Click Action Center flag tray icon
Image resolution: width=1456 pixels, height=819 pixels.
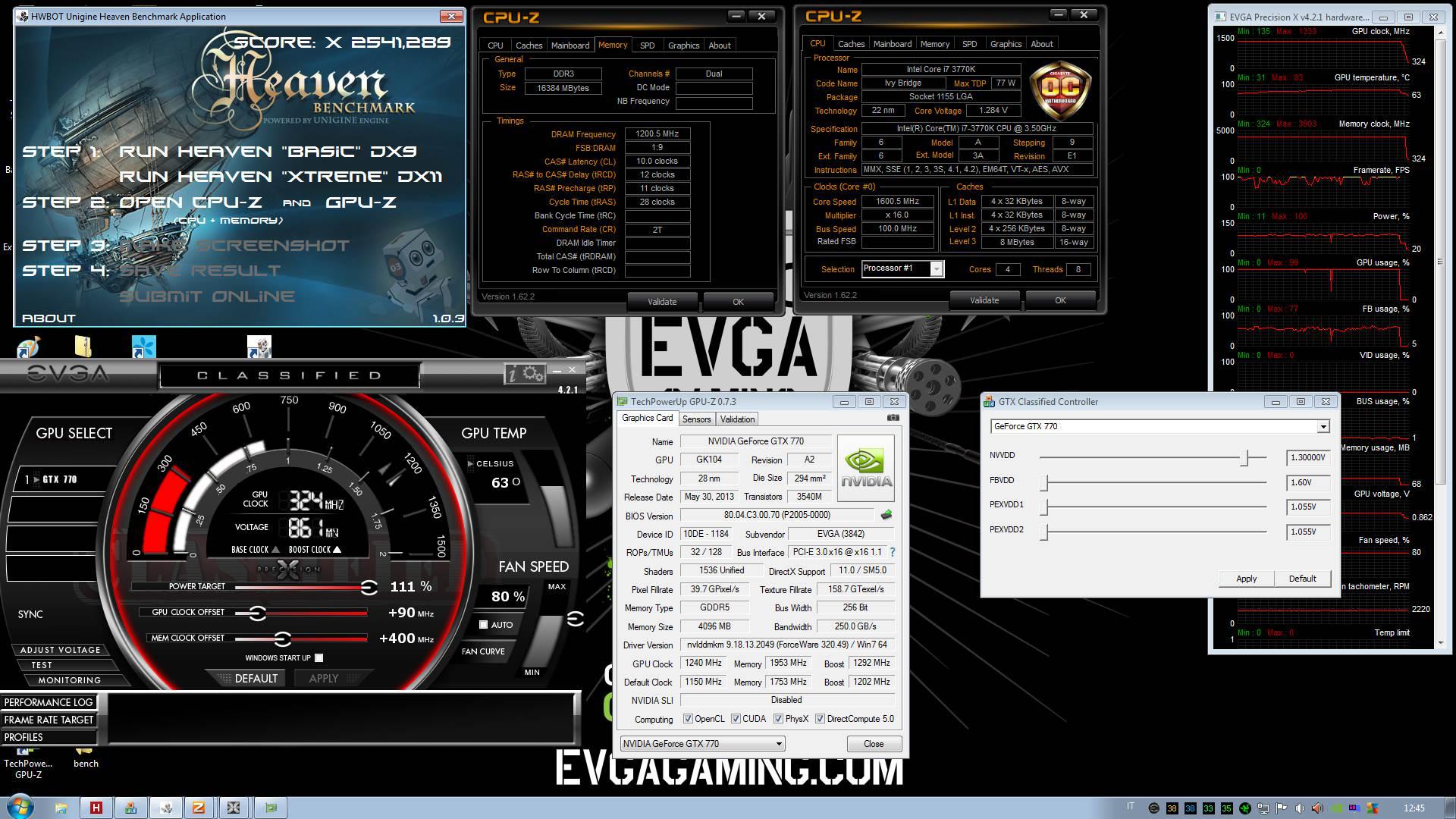[x=1282, y=808]
